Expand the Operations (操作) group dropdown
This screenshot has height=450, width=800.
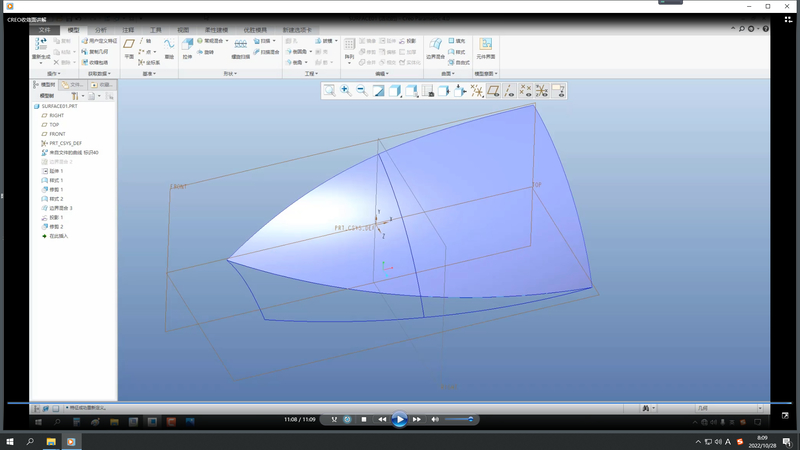54,74
